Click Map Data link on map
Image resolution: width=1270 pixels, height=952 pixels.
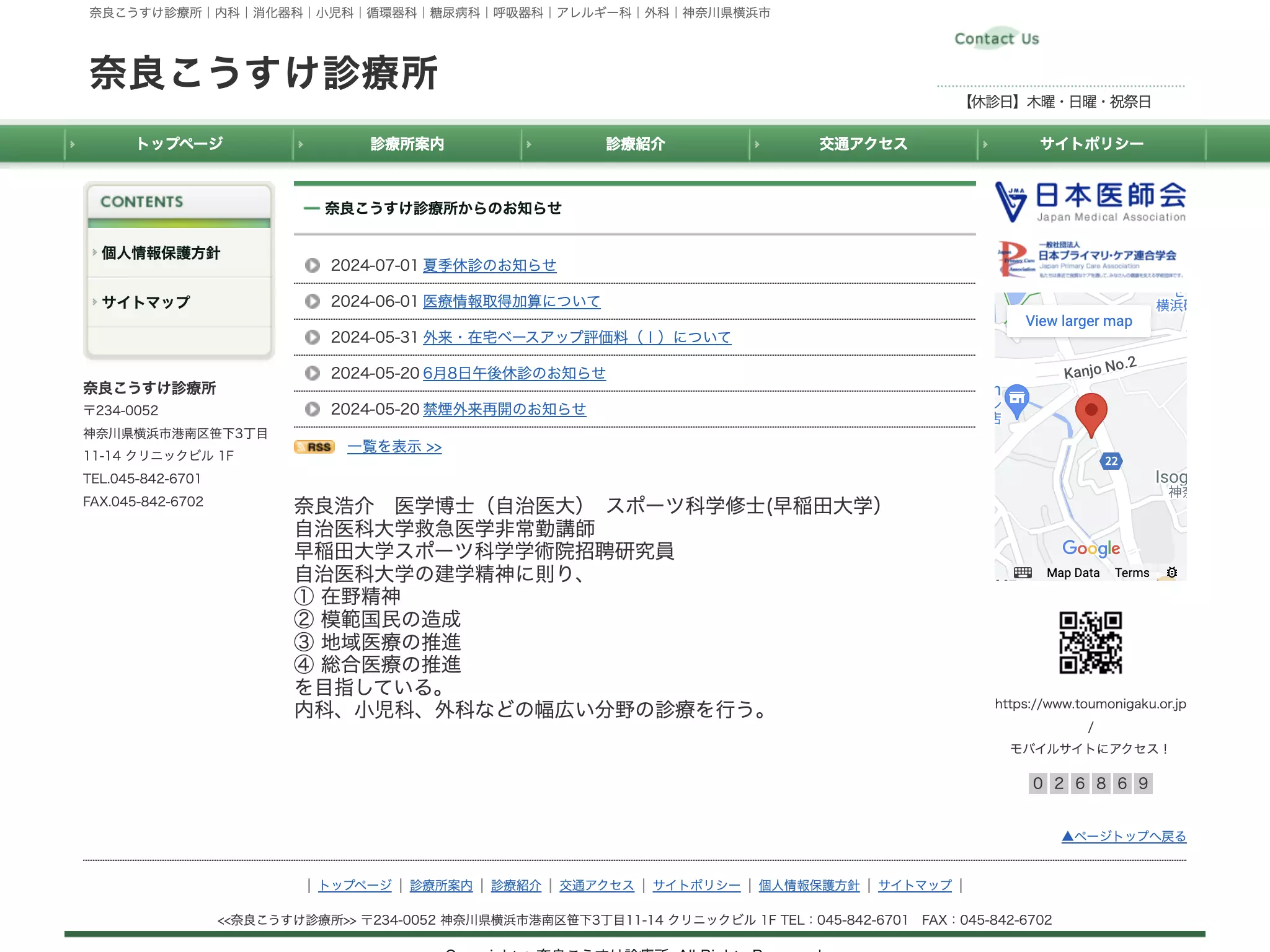point(1073,573)
